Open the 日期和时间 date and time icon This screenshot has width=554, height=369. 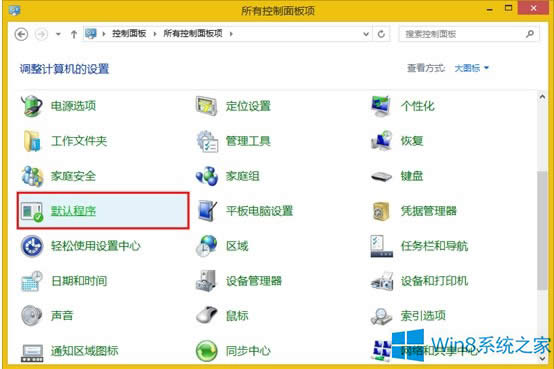click(32, 281)
